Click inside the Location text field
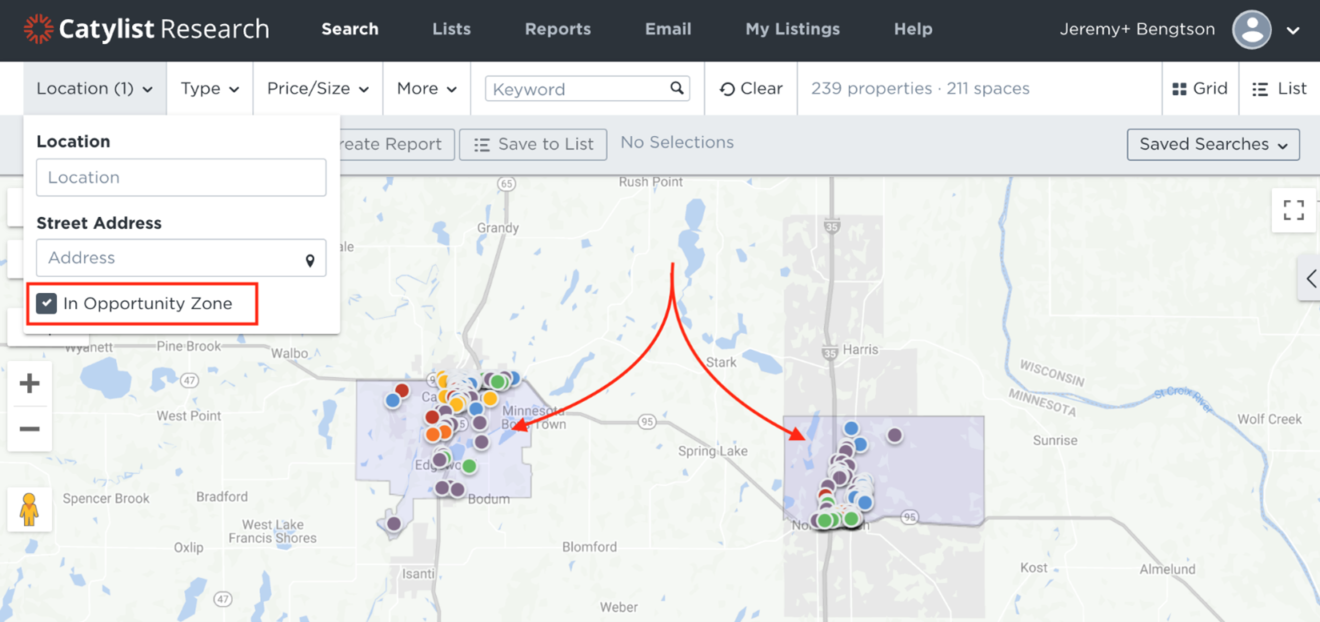The image size is (1320, 622). [x=181, y=177]
